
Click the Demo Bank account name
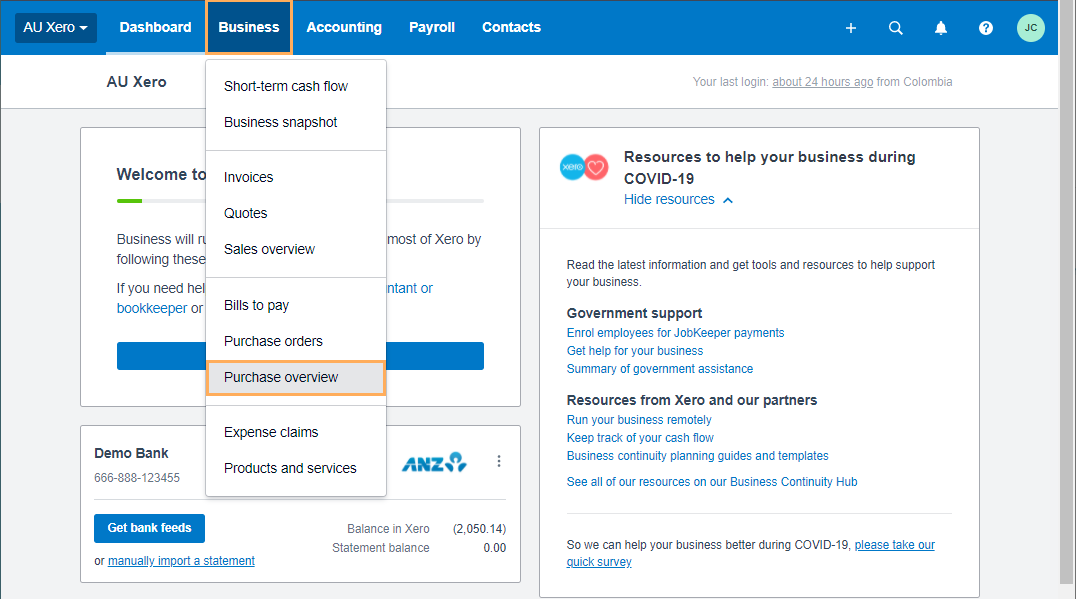pyautogui.click(x=131, y=454)
